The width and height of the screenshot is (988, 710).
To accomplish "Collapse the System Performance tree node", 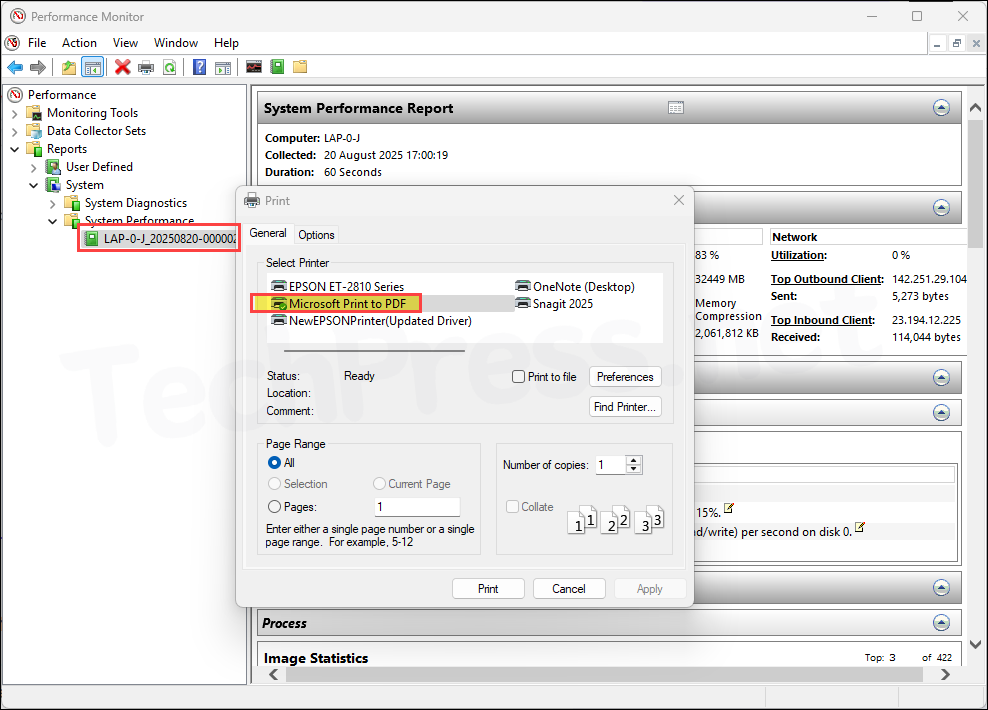I will click(x=52, y=221).
